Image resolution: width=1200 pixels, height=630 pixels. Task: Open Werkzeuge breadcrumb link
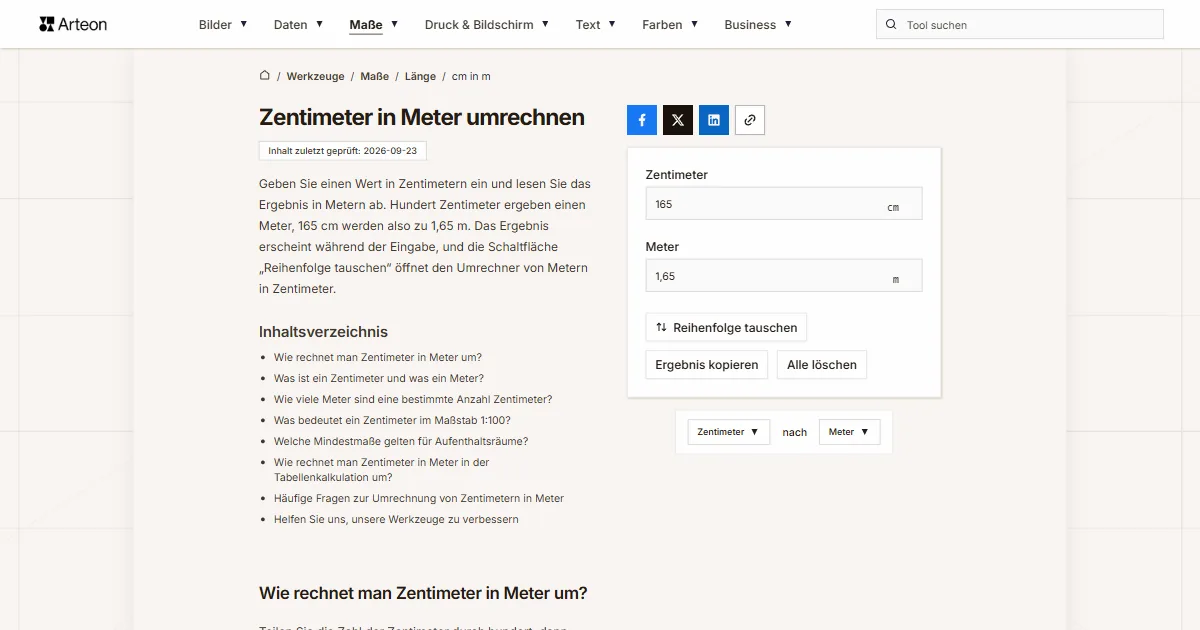[x=315, y=76]
